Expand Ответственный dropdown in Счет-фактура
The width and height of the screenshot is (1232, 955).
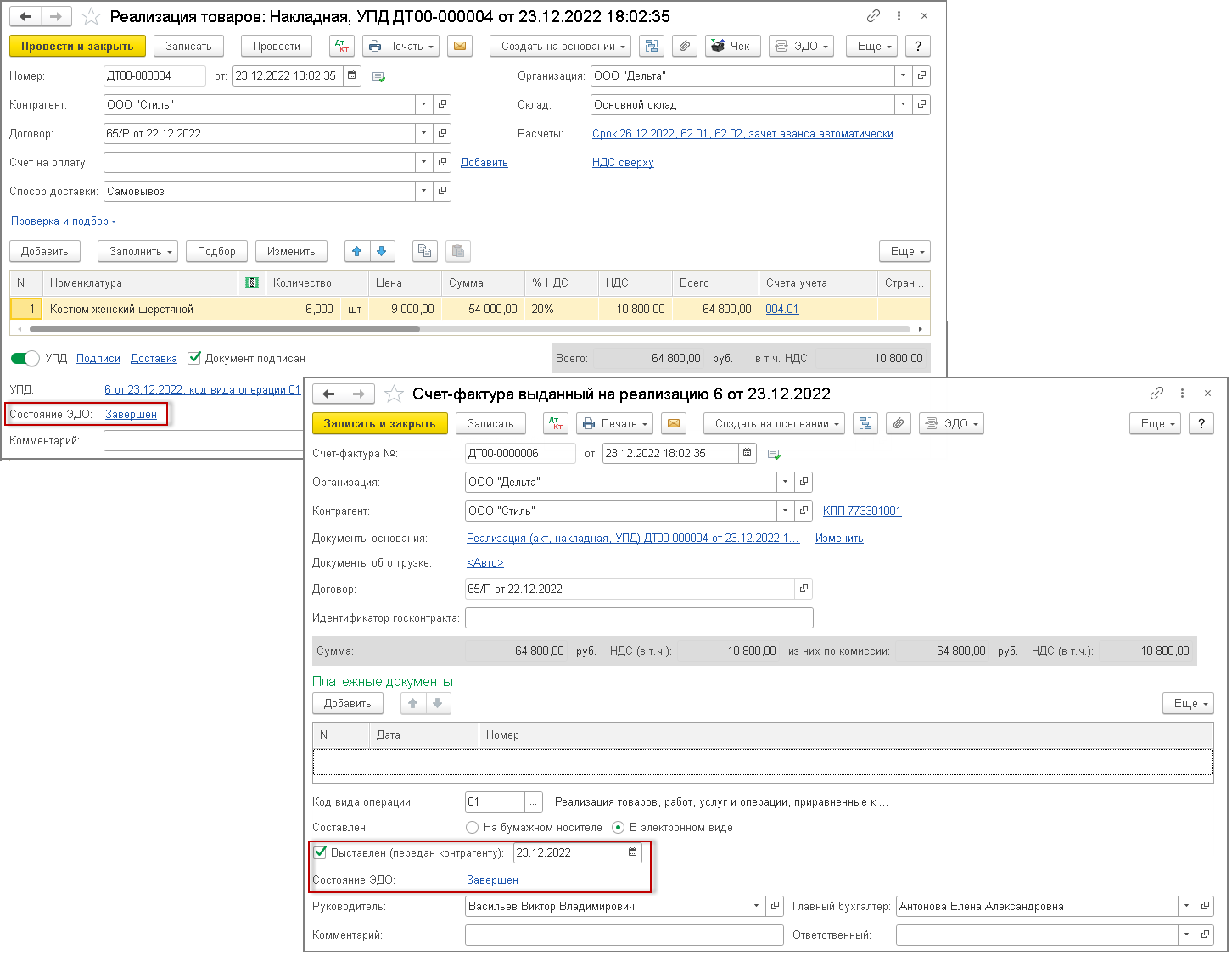tap(1187, 935)
